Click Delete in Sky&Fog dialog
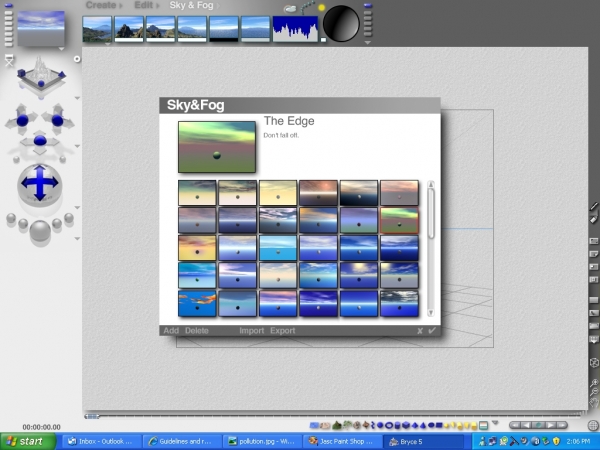The height and width of the screenshot is (450, 600). click(x=197, y=331)
